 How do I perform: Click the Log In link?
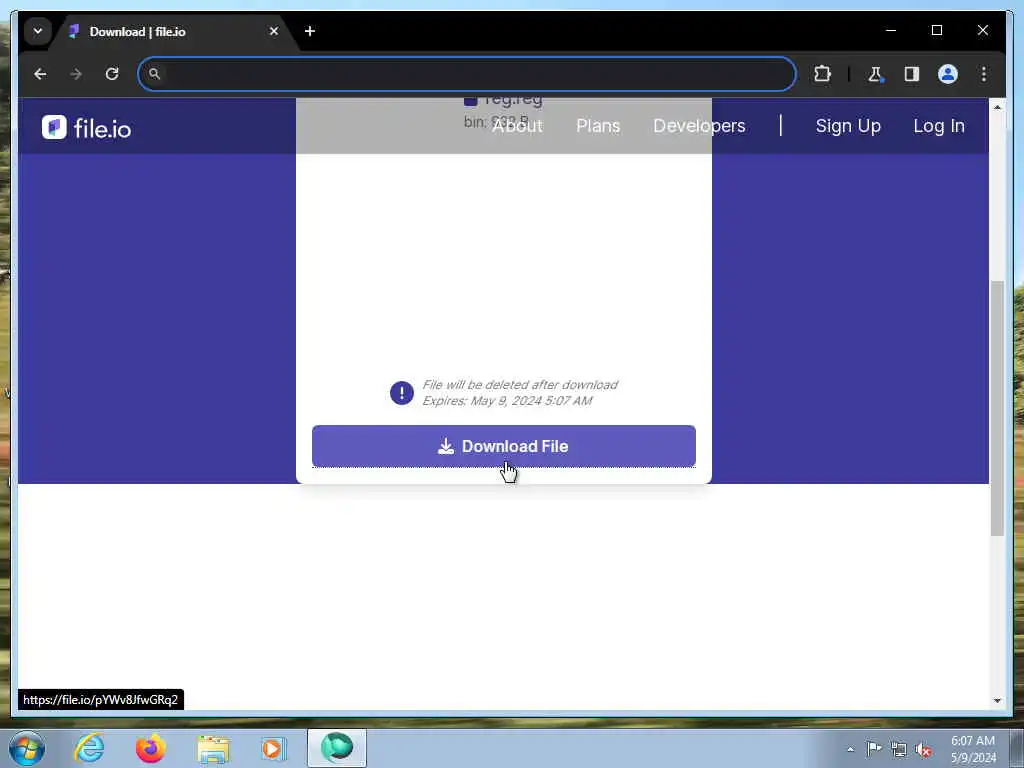tap(938, 126)
